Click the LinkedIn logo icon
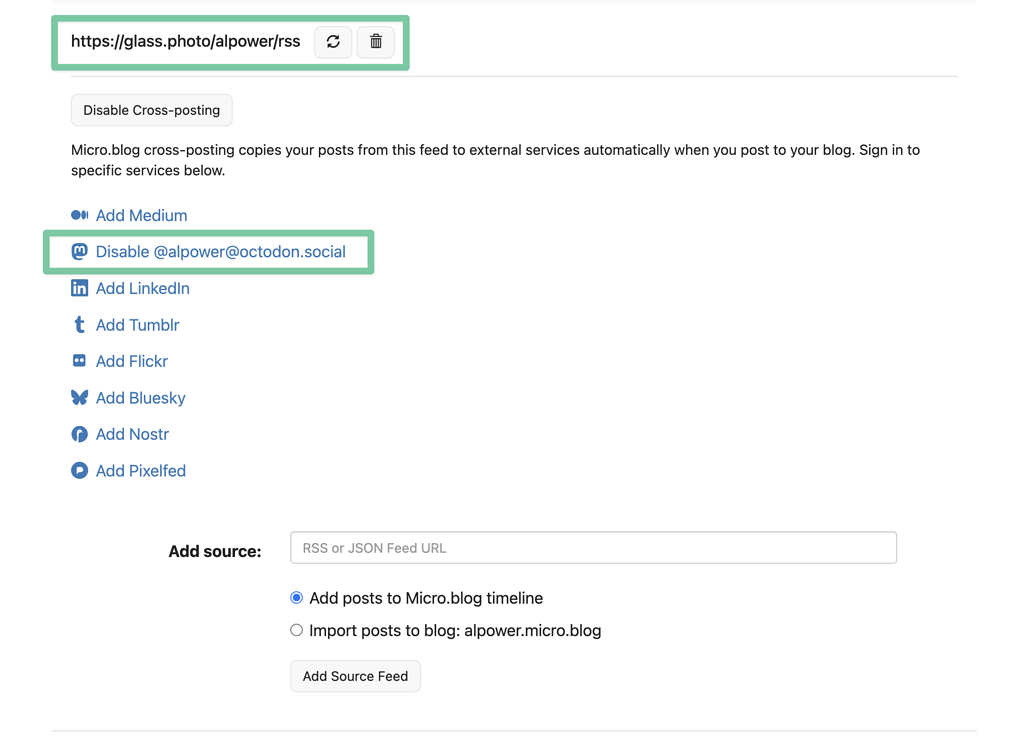This screenshot has width=1024, height=750. (80, 288)
